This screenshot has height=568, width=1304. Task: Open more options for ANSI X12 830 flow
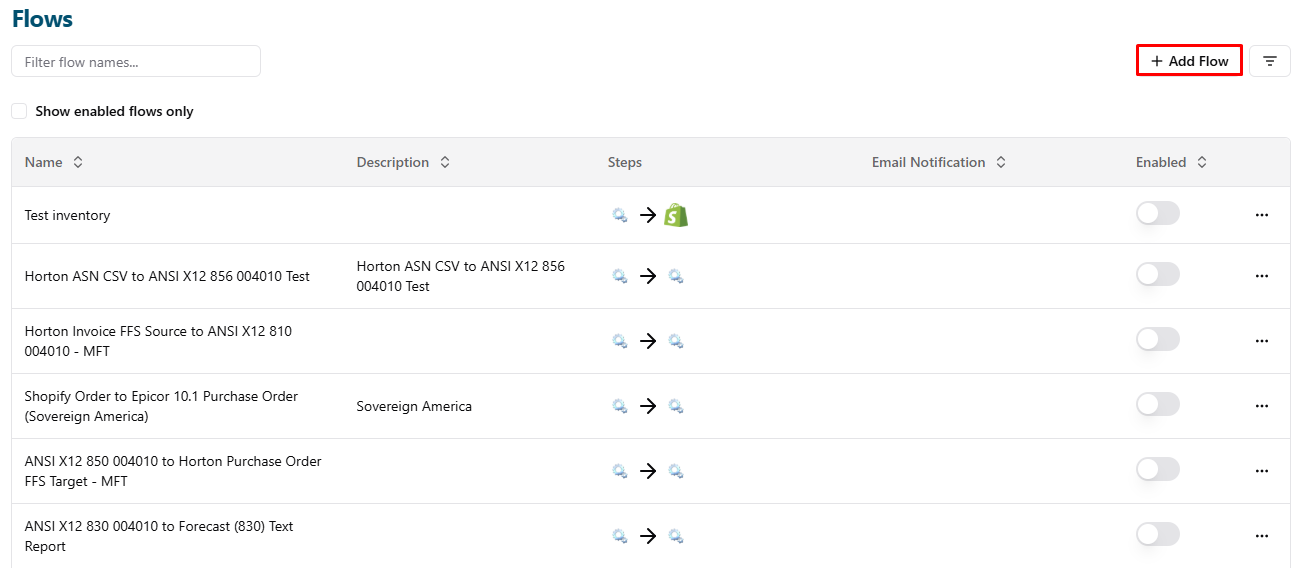tap(1262, 536)
